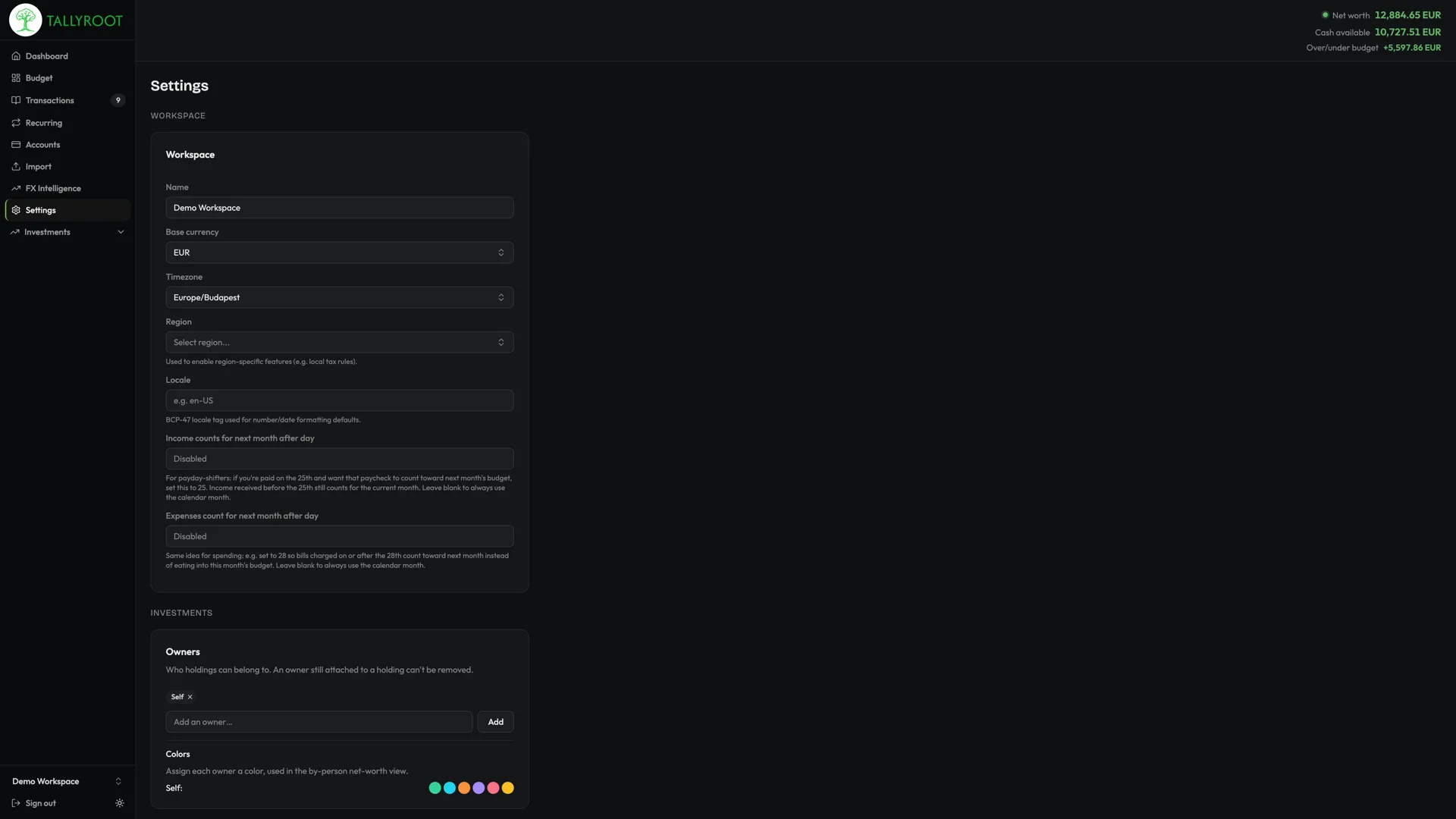The width and height of the screenshot is (1456, 819).
Task: Choose the green color for Self
Action: (x=435, y=788)
